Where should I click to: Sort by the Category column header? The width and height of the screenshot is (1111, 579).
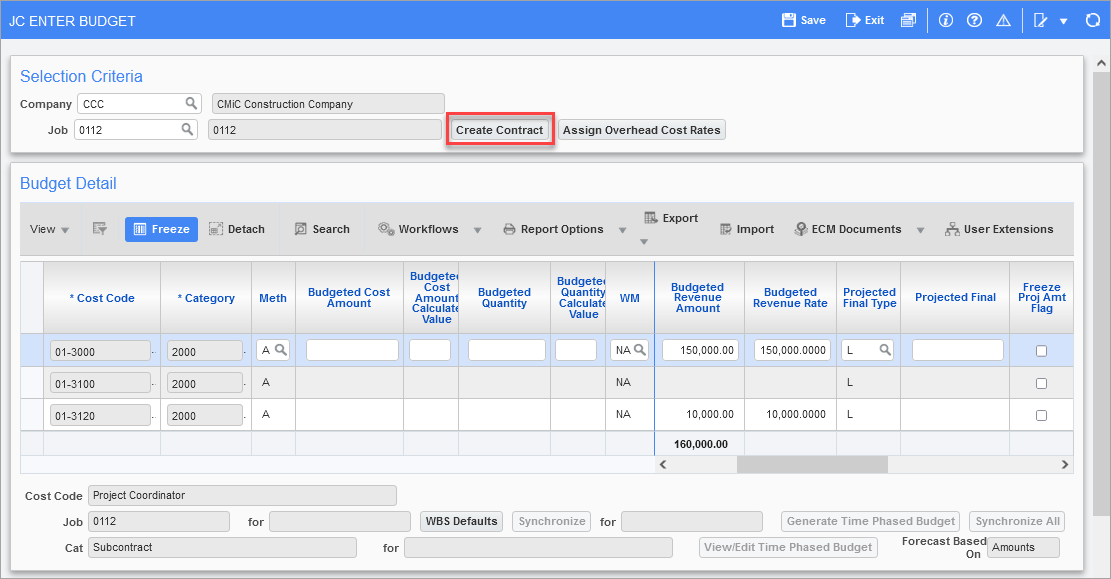206,298
